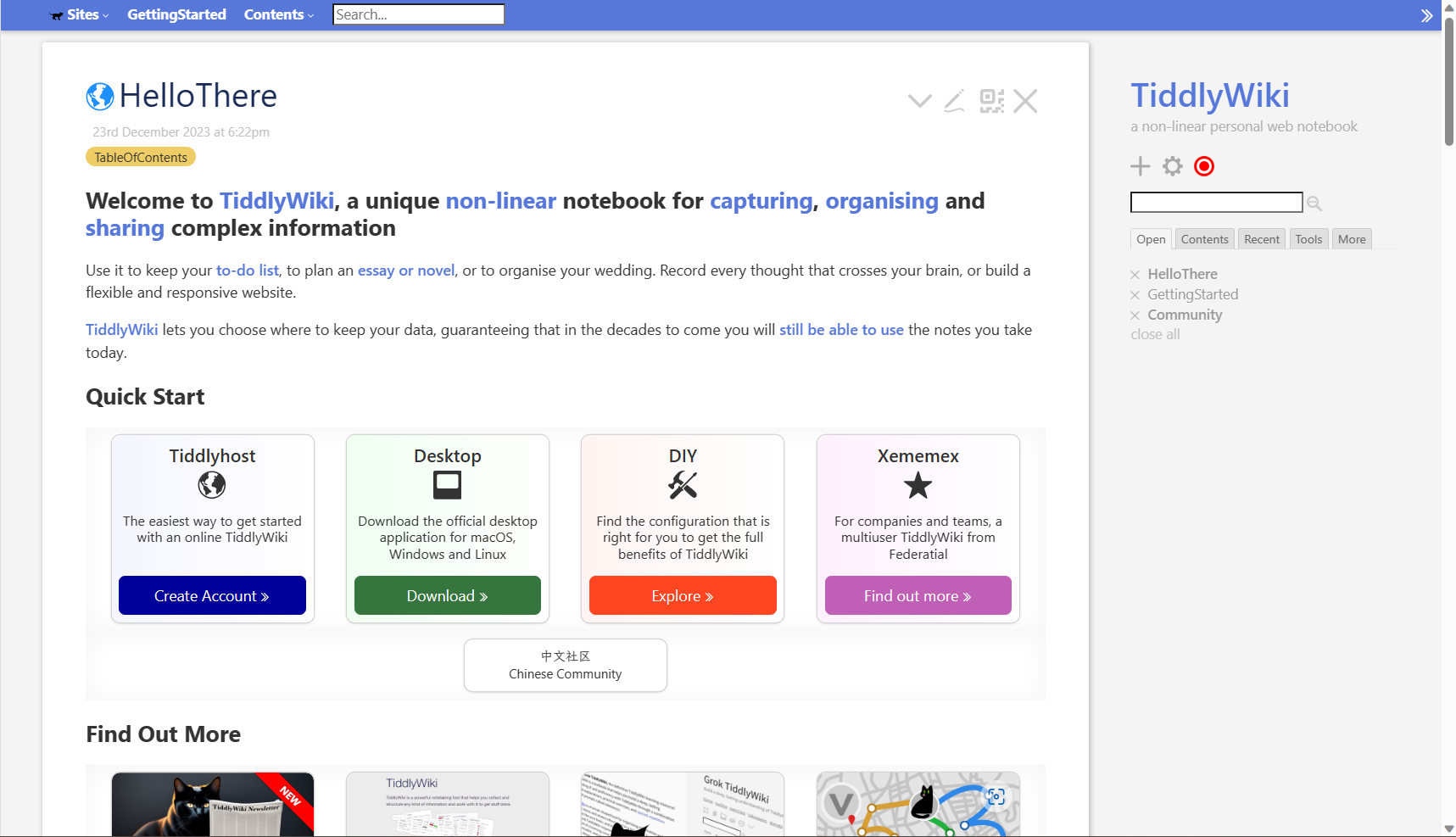Viewport: 1456px width, 837px height.
Task: Click the red save wiki icon
Action: (1204, 166)
